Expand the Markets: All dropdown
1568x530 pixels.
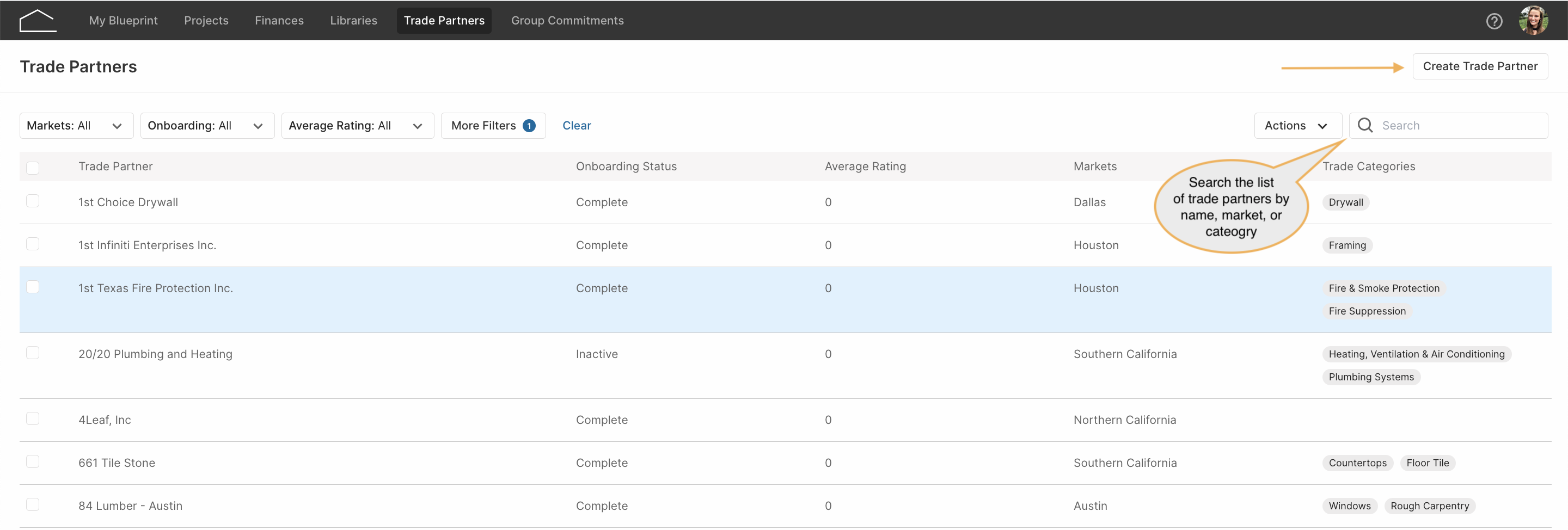point(77,126)
